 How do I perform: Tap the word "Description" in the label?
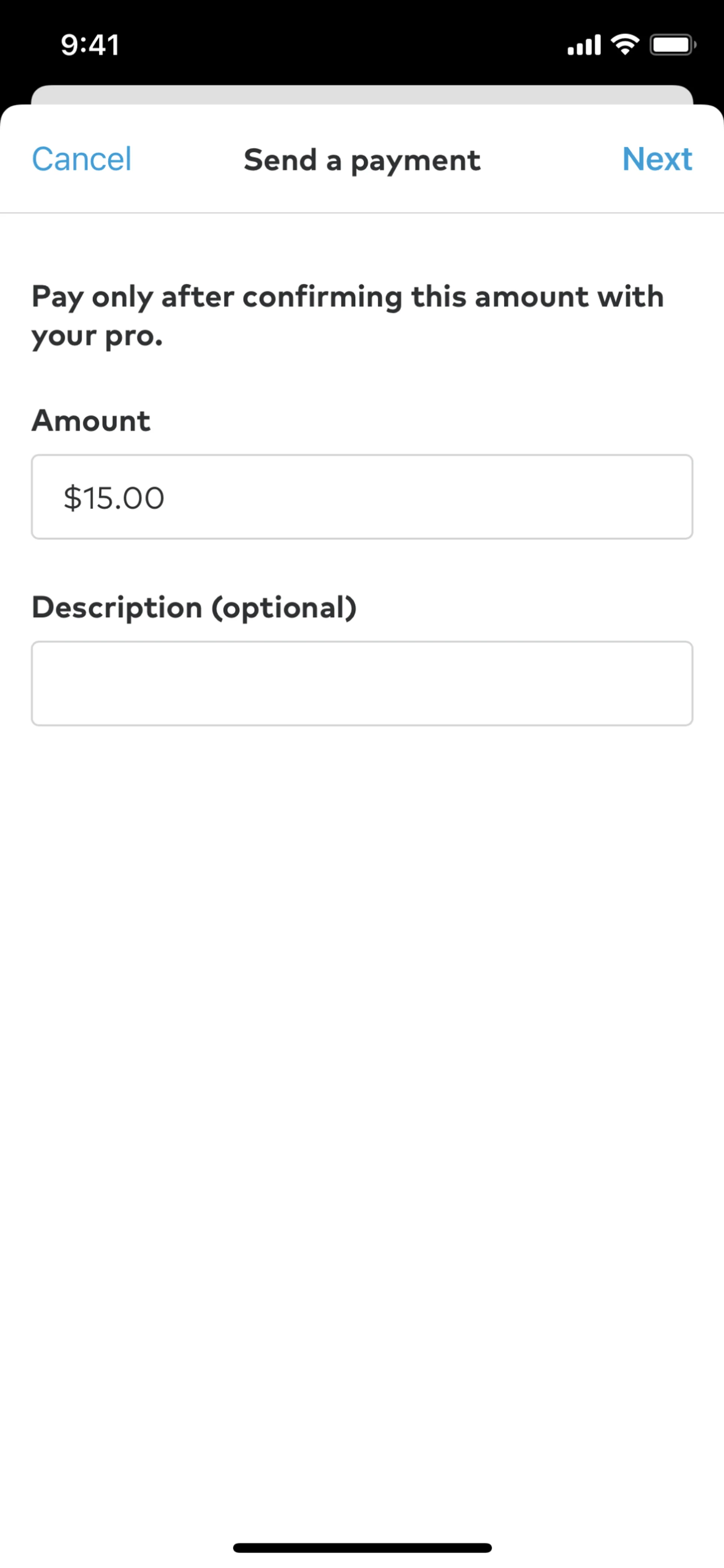(x=117, y=607)
